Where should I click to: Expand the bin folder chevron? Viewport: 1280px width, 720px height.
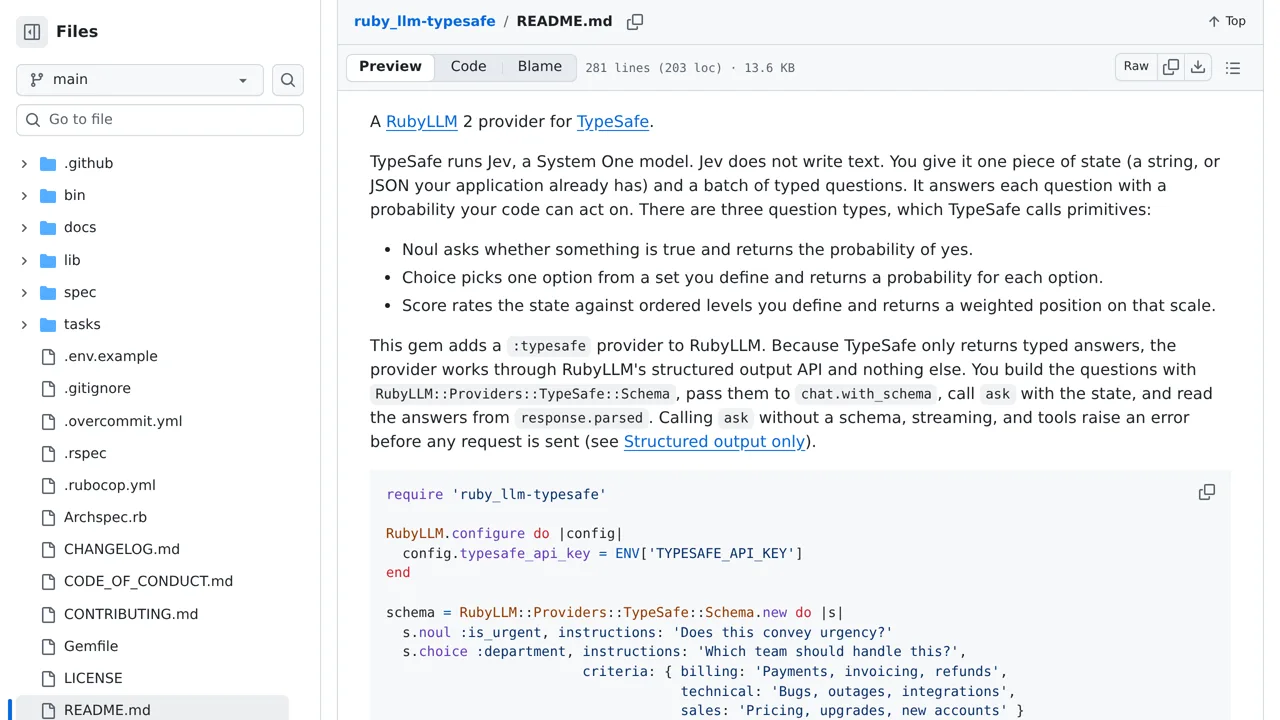[24, 195]
